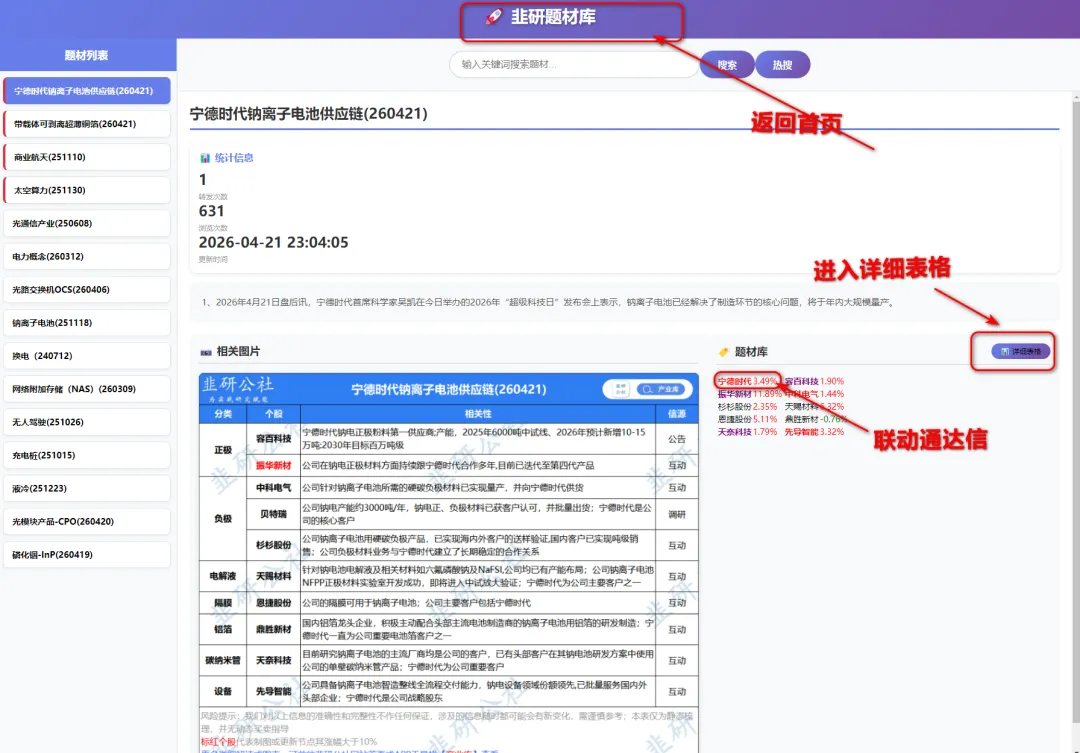Click the grid icon in the image header
The width and height of the screenshot is (1080, 753).
coord(620,389)
